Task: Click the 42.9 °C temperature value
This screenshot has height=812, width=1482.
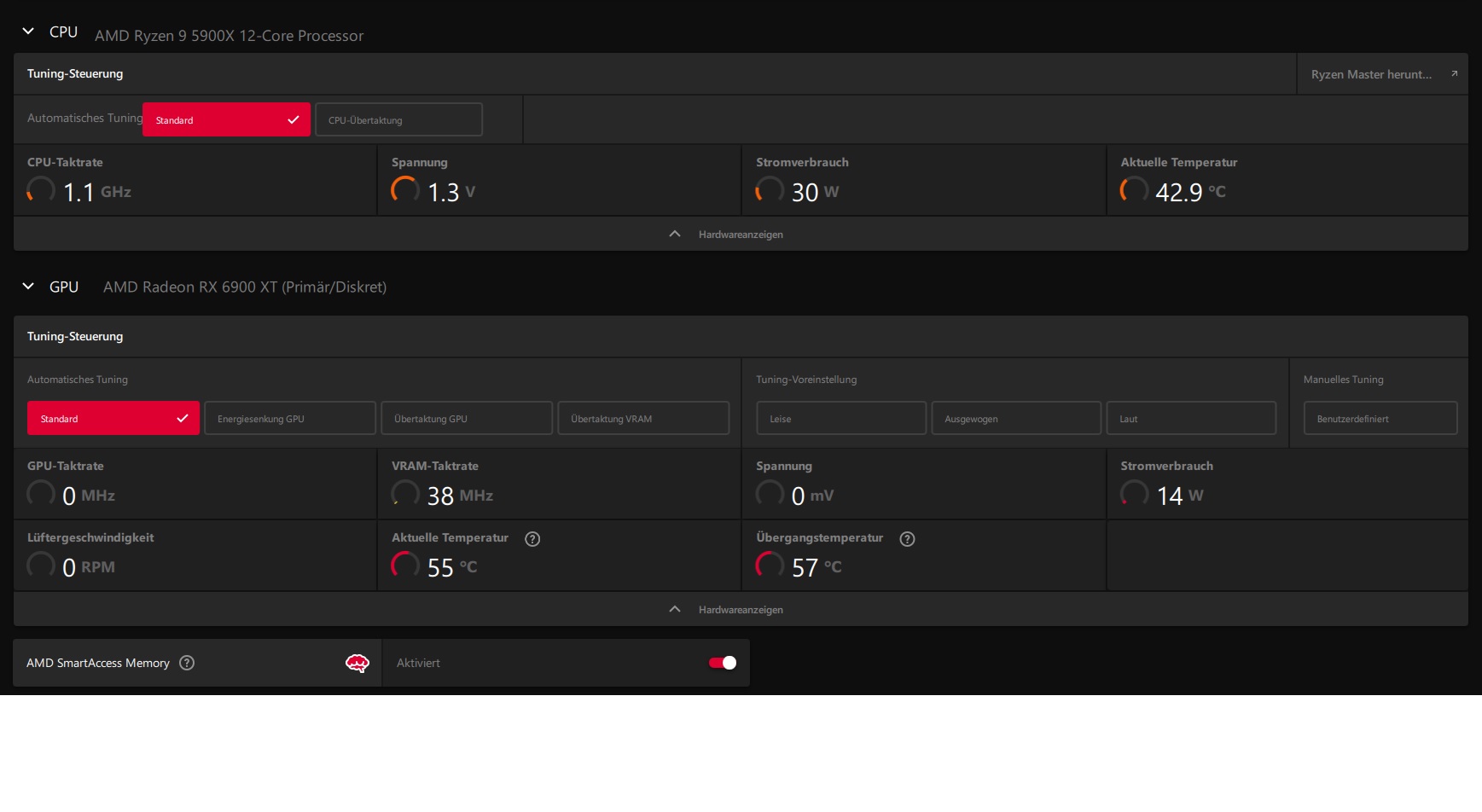Action: click(1190, 192)
